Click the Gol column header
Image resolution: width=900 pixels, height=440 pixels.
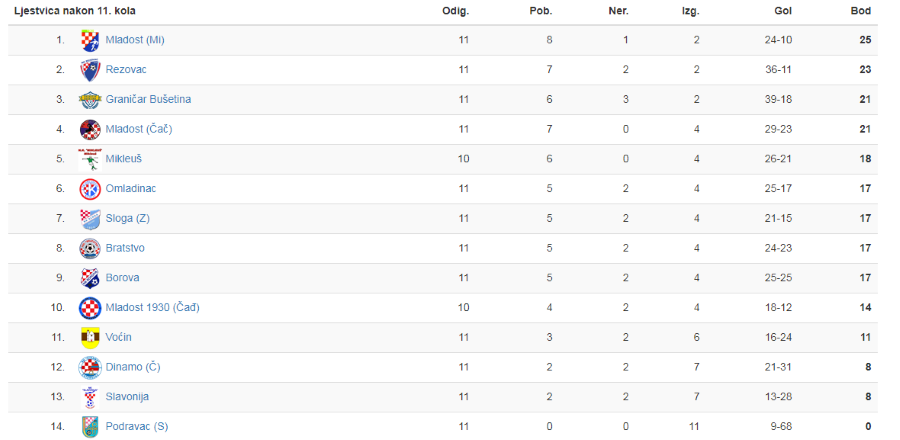click(x=783, y=11)
